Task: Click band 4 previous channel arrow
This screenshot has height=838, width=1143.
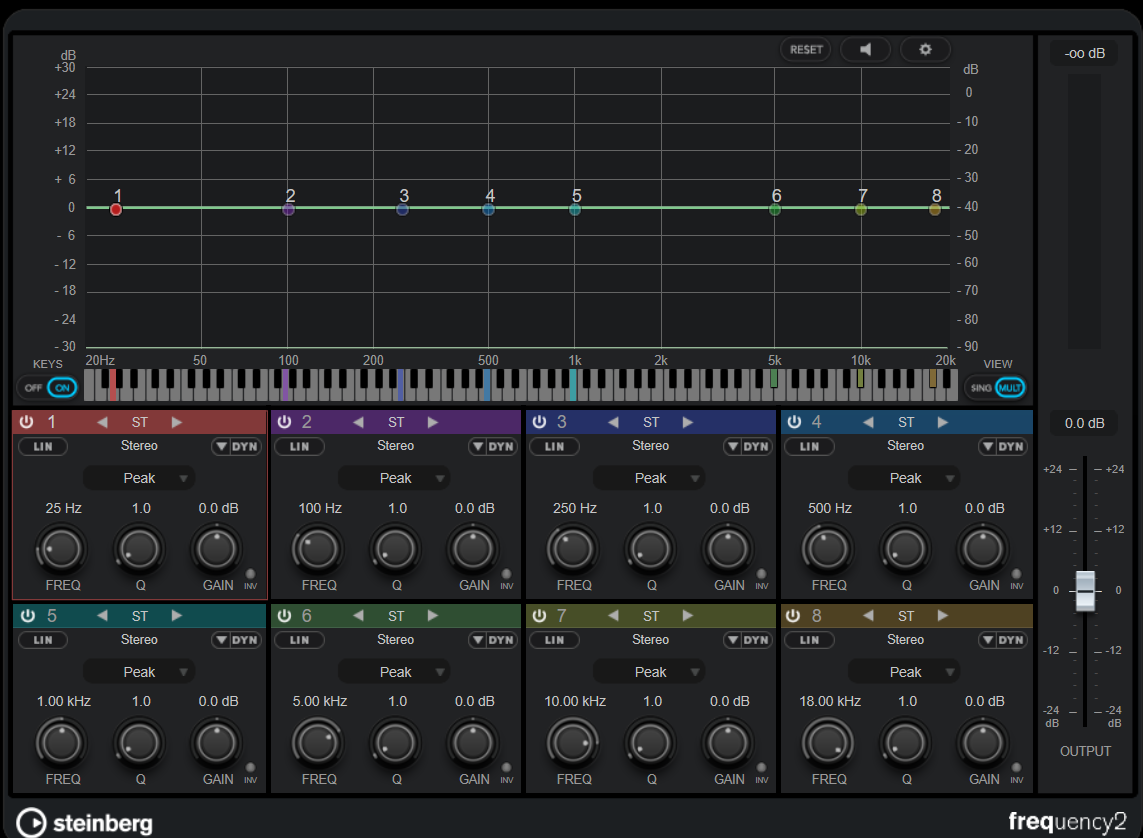Action: [x=868, y=422]
